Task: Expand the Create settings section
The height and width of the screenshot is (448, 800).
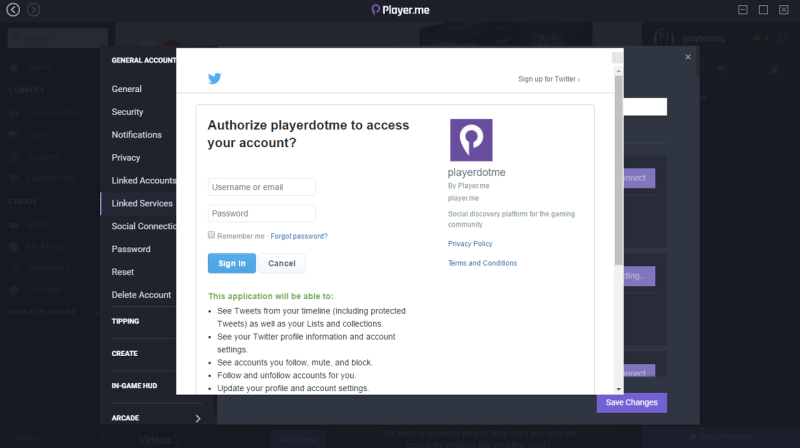Action: 124,354
